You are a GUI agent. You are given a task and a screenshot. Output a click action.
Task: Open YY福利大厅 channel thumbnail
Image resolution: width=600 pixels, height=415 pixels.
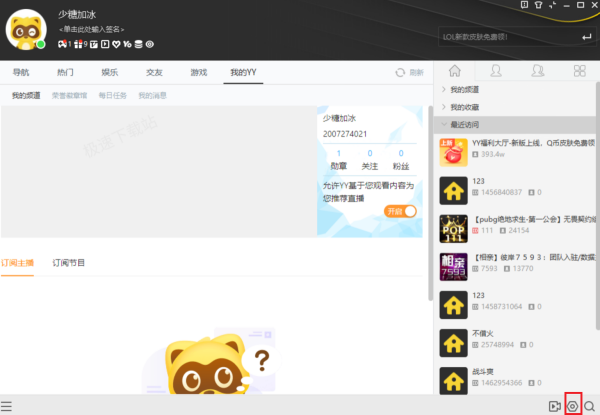coord(453,153)
